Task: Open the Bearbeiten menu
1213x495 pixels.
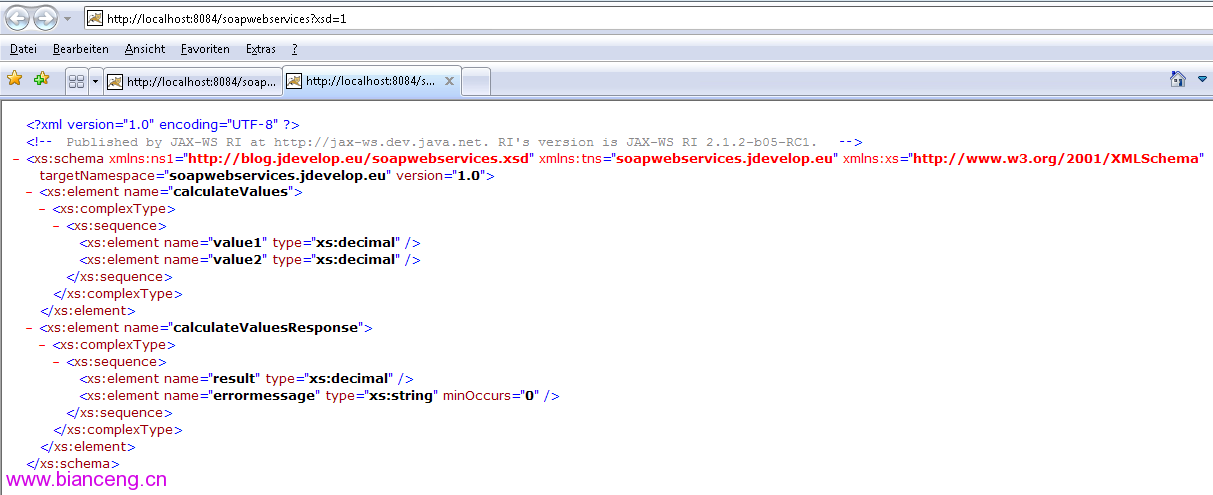Action: (x=81, y=48)
